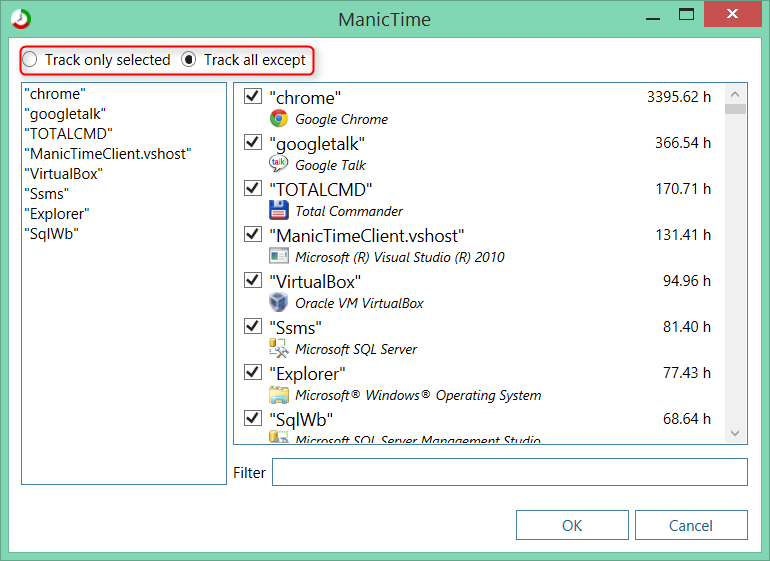The height and width of the screenshot is (561, 770).
Task: Uncheck the "Explorer" checkbox
Action: tap(253, 372)
